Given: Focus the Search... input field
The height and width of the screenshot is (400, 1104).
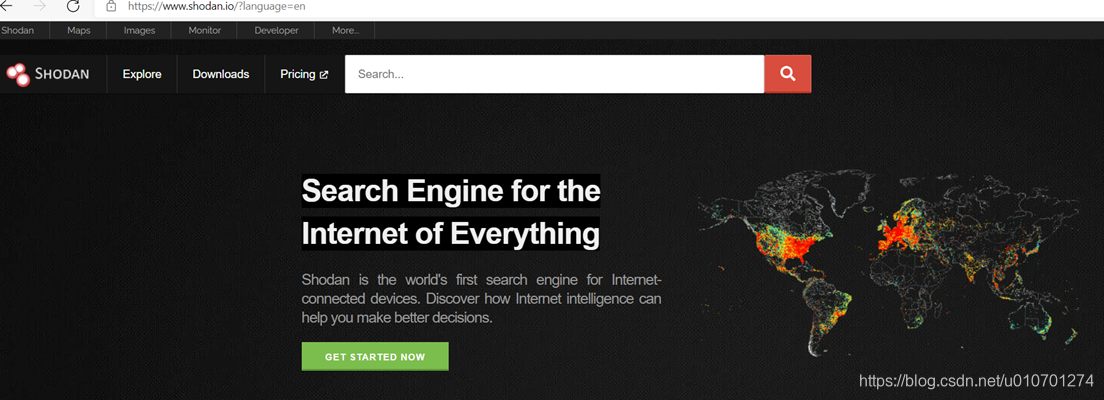Looking at the screenshot, I should [554, 74].
